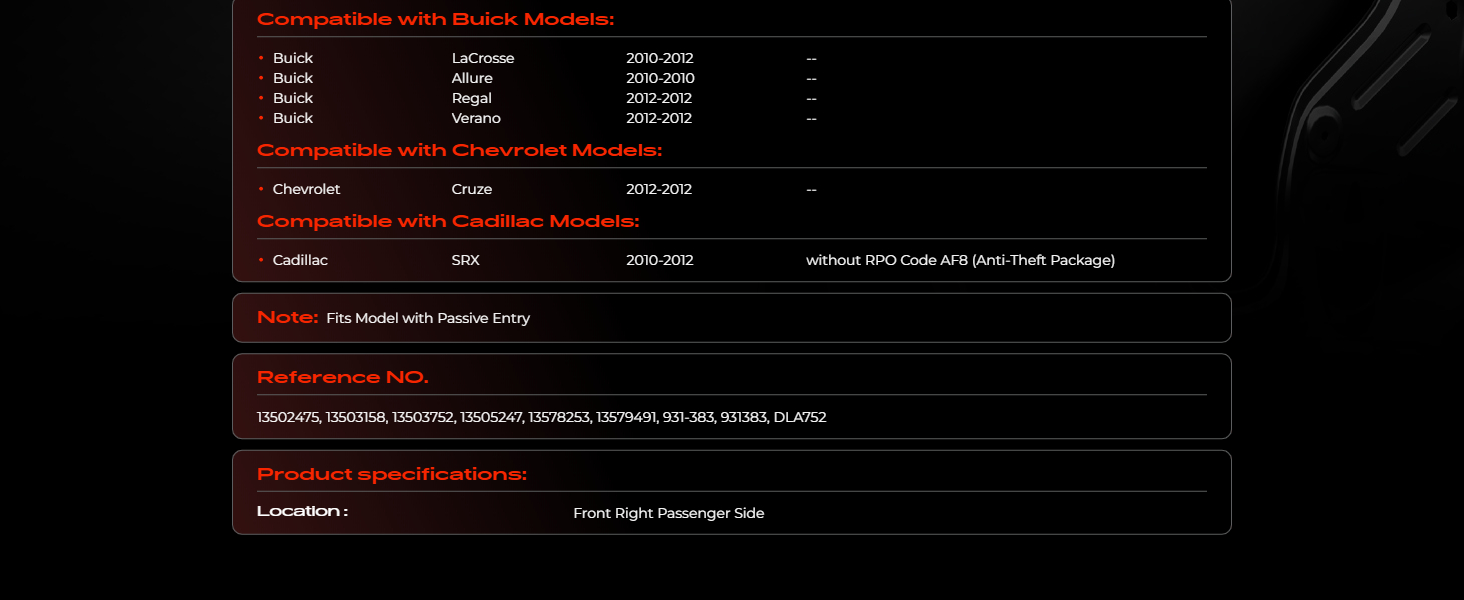Click the Buick make in the Verano row
The width and height of the screenshot is (1464, 600).
293,118
